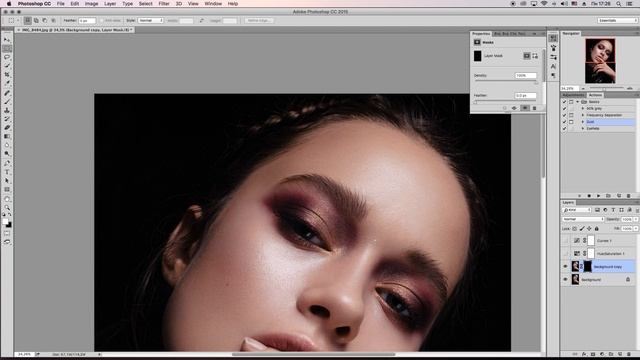Screen dimensions: 640x360
Task: Select the Healing Brush tool
Action: coord(7,93)
